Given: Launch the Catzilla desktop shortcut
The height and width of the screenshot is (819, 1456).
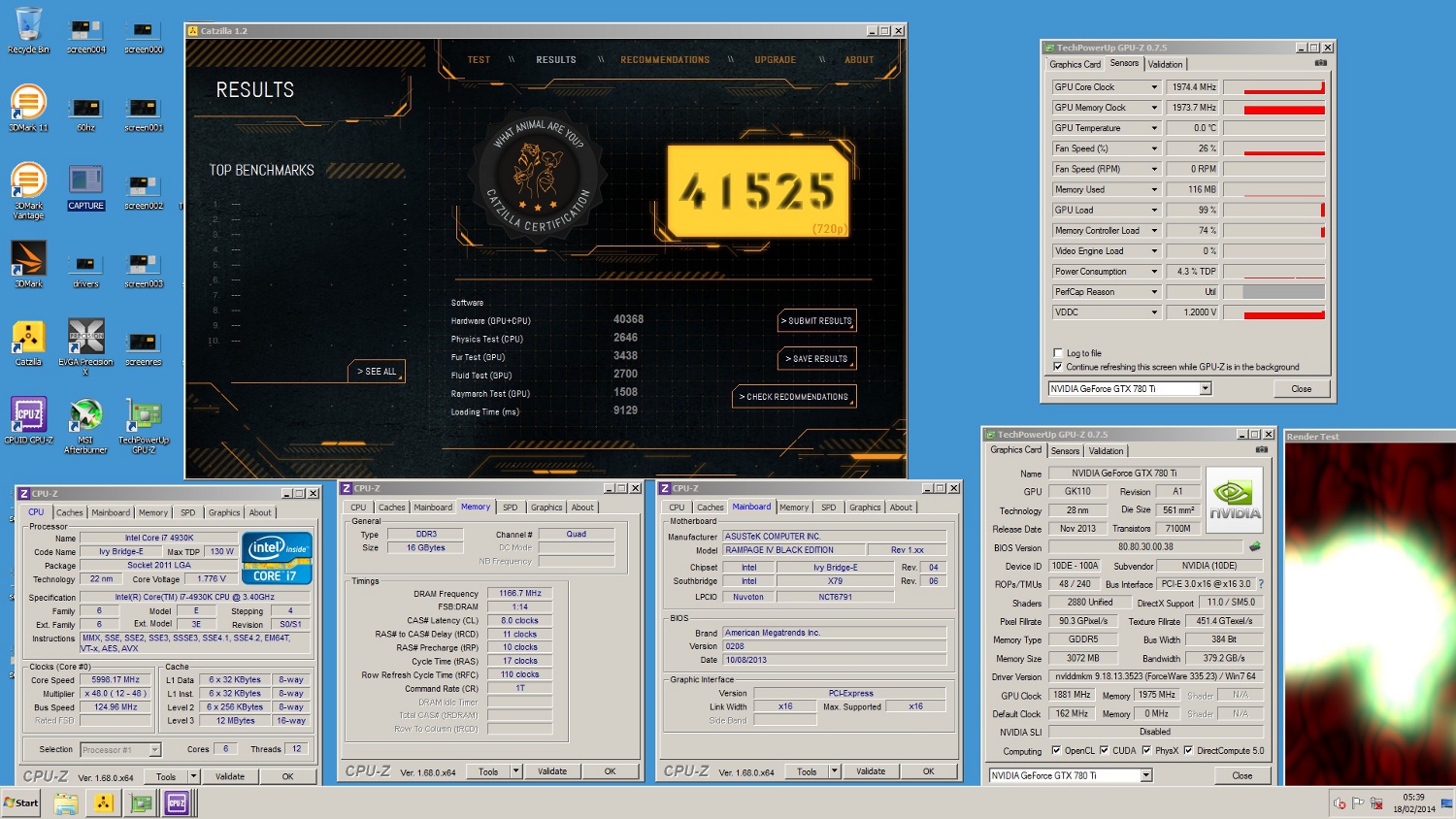Looking at the screenshot, I should pyautogui.click(x=28, y=343).
